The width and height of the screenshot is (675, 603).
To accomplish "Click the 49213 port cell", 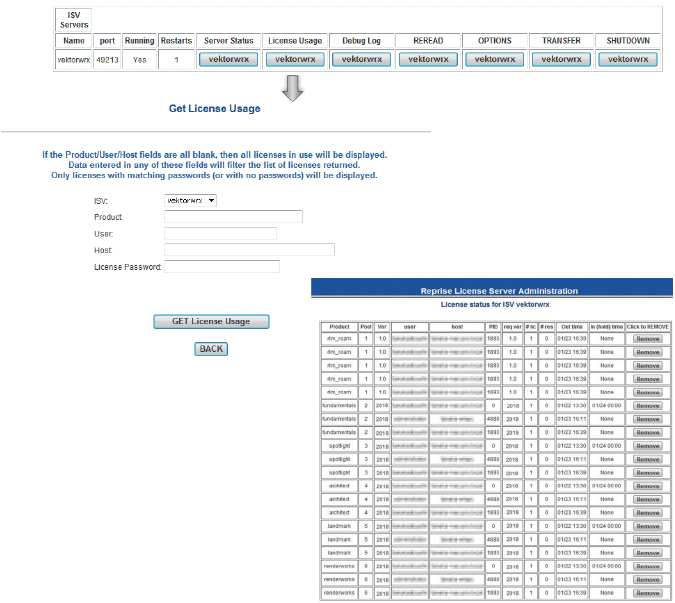I will tap(107, 60).
